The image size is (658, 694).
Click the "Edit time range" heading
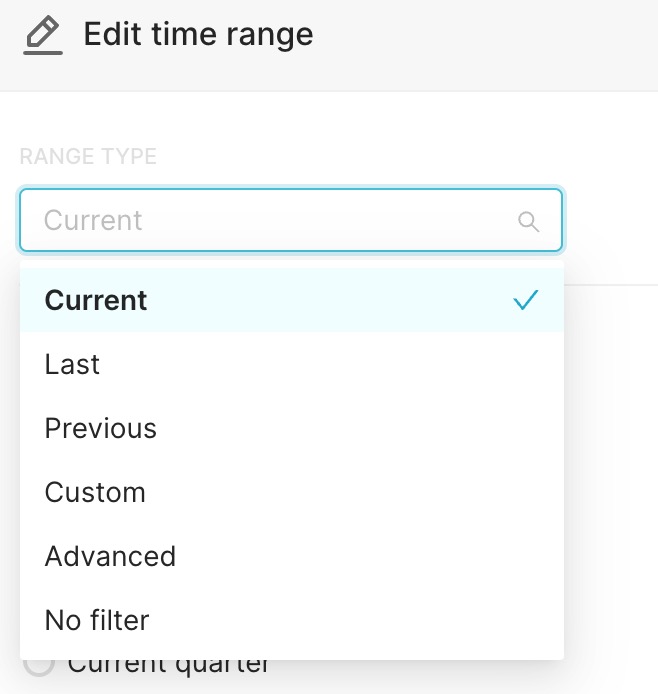[198, 35]
